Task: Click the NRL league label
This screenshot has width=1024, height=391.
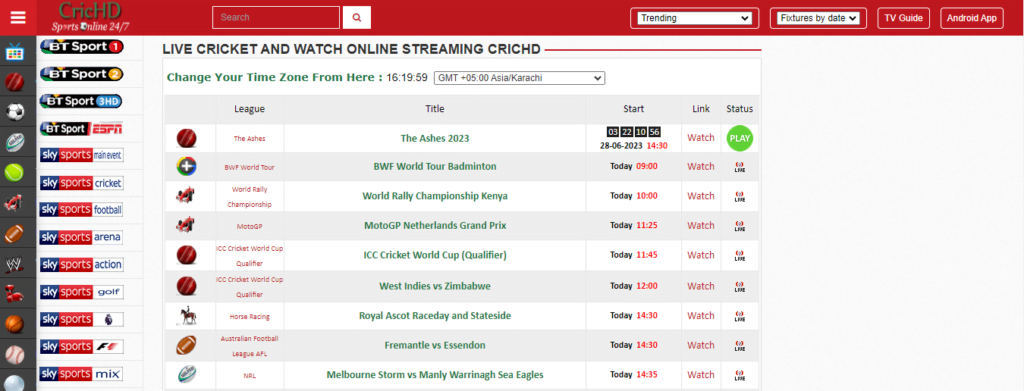Action: coord(249,375)
